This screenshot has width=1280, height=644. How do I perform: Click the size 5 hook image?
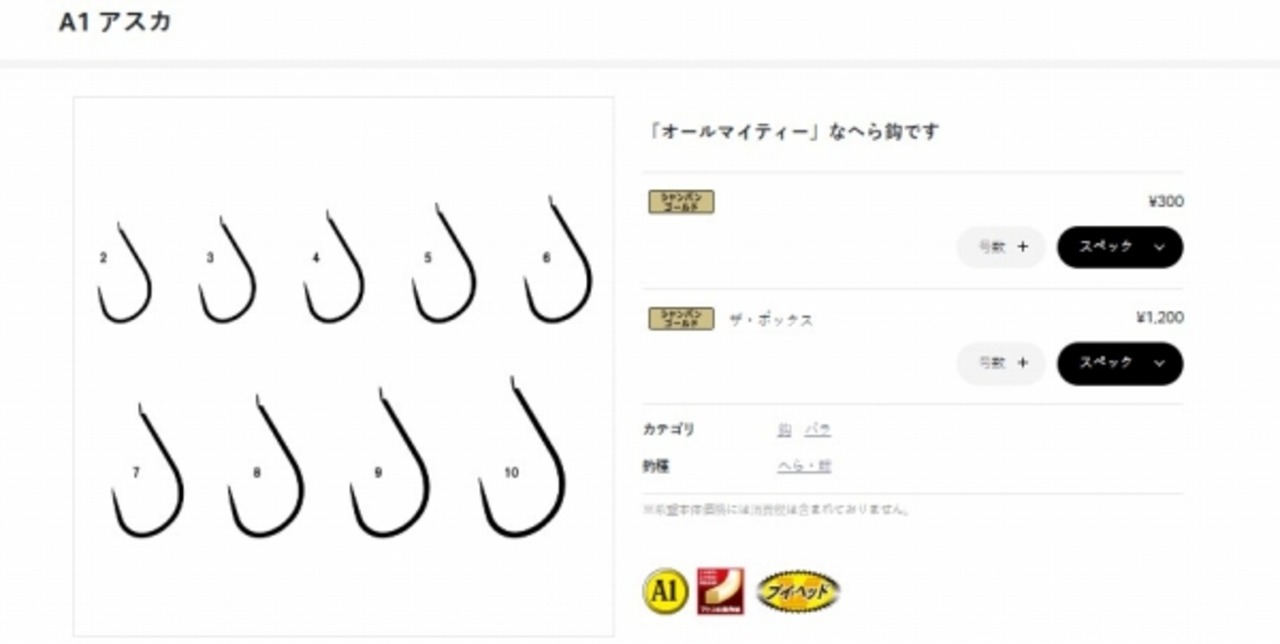[444, 263]
